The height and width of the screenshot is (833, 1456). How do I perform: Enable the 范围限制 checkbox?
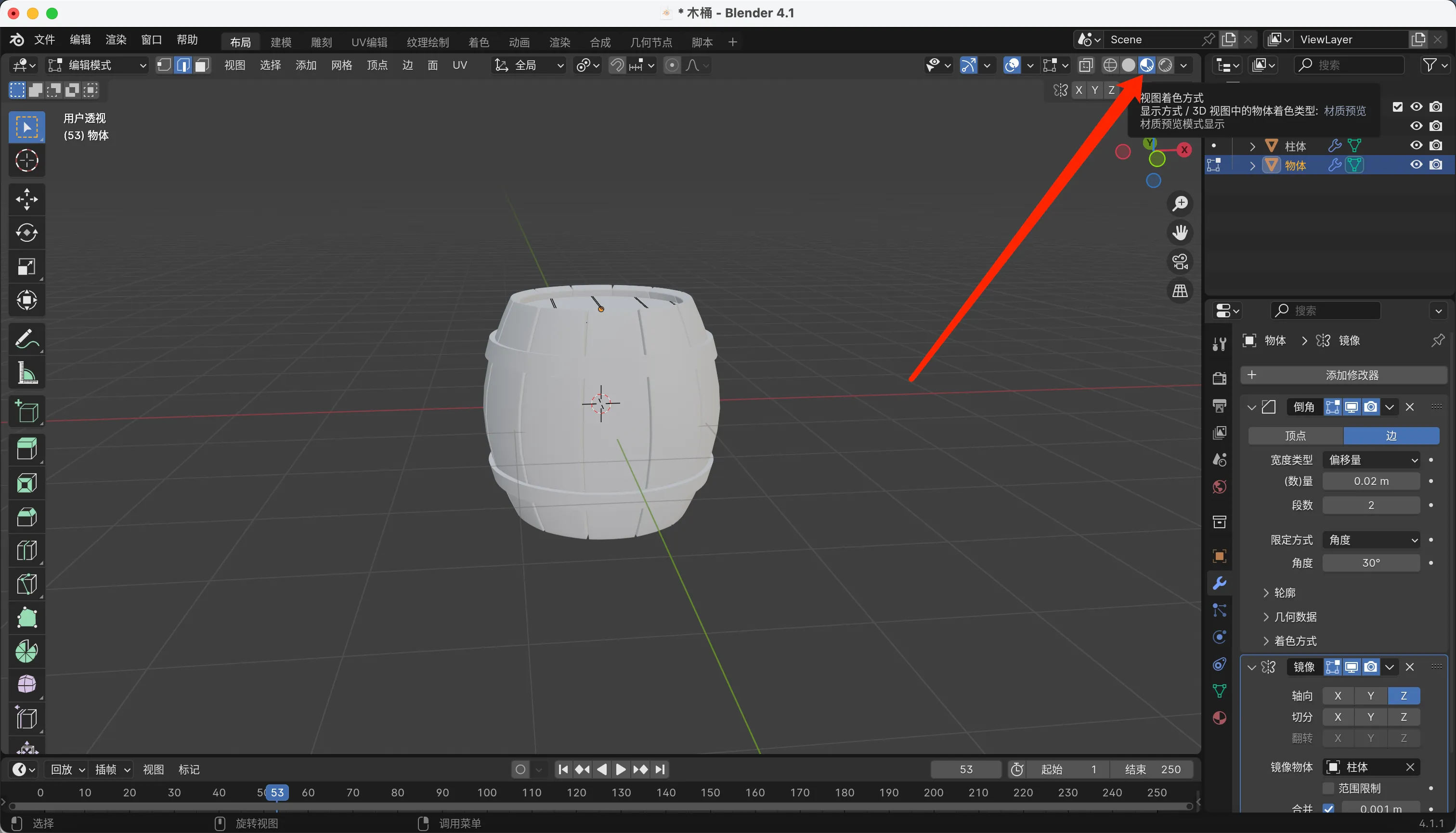pos(1328,788)
